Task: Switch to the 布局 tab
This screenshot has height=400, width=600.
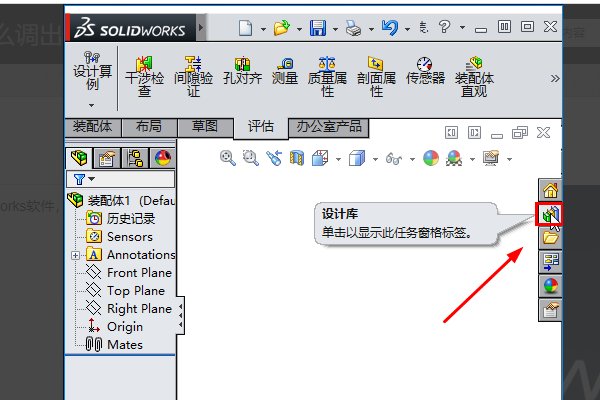Action: [x=149, y=127]
